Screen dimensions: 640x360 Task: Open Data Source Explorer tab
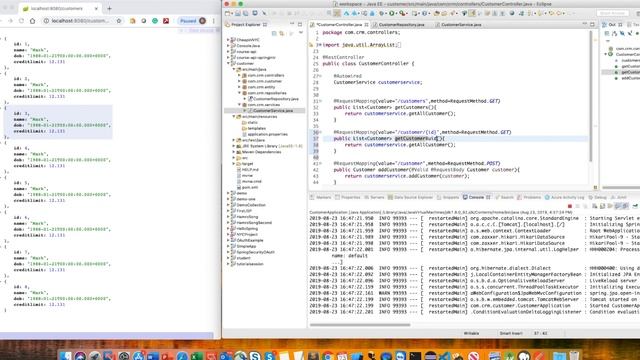410,198
